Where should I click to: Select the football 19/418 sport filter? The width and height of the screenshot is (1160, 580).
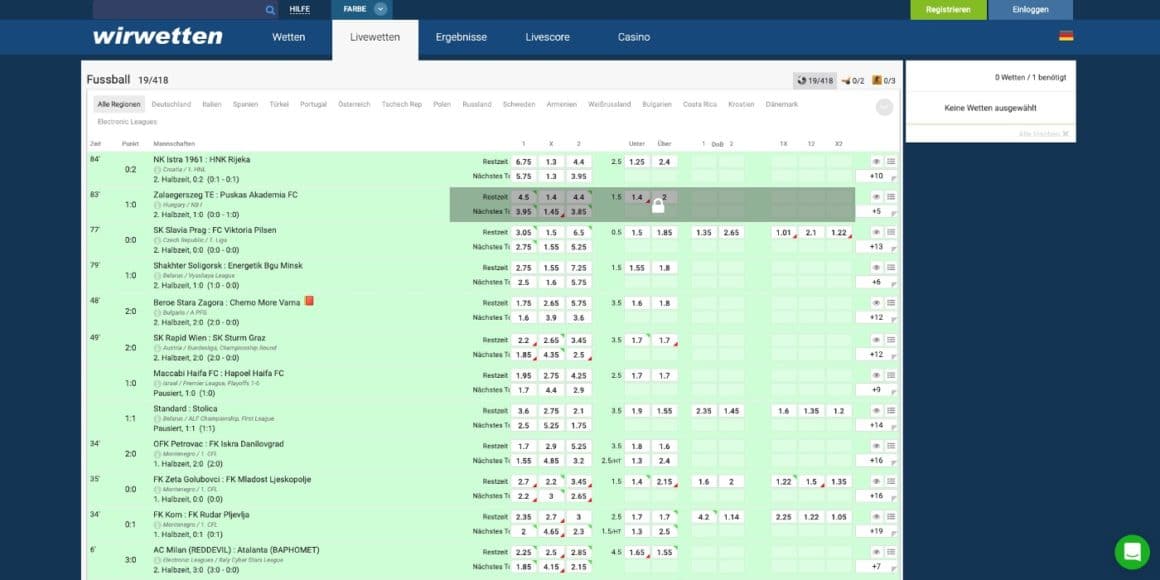tap(815, 81)
